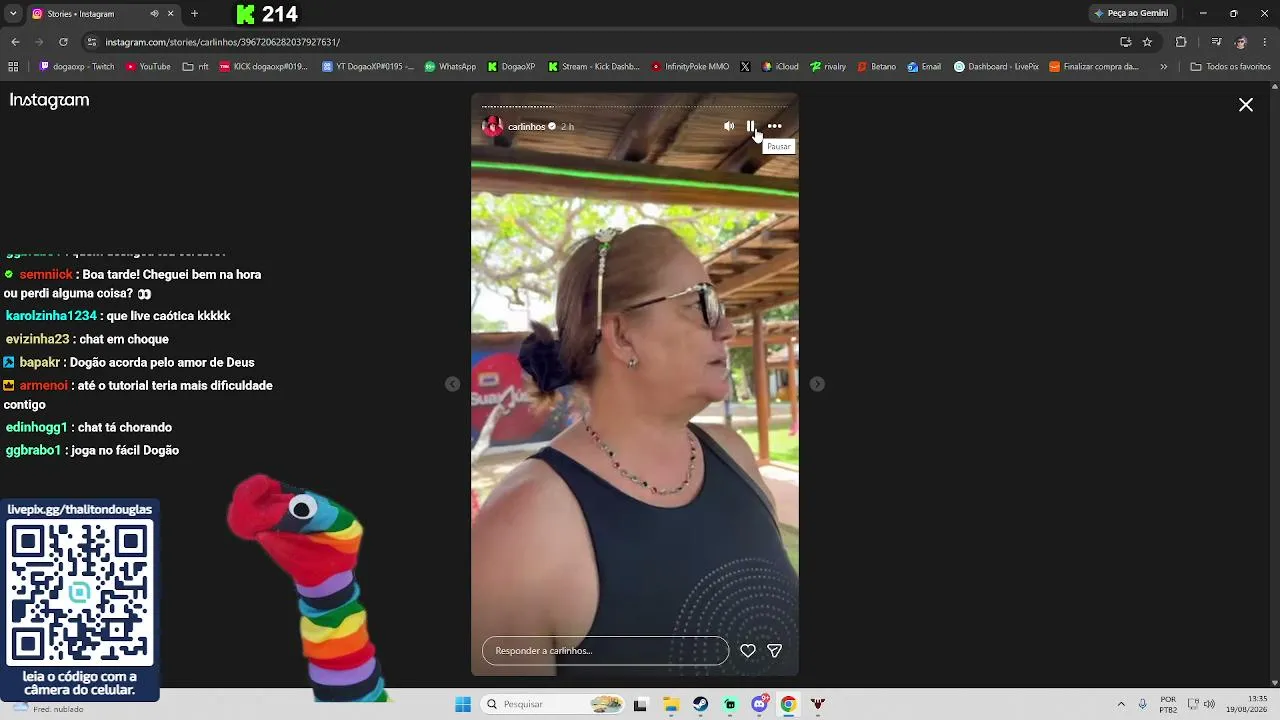Image resolution: width=1280 pixels, height=720 pixels.
Task: Click the 'Peça ao Gemini' button
Action: pyautogui.click(x=1131, y=14)
